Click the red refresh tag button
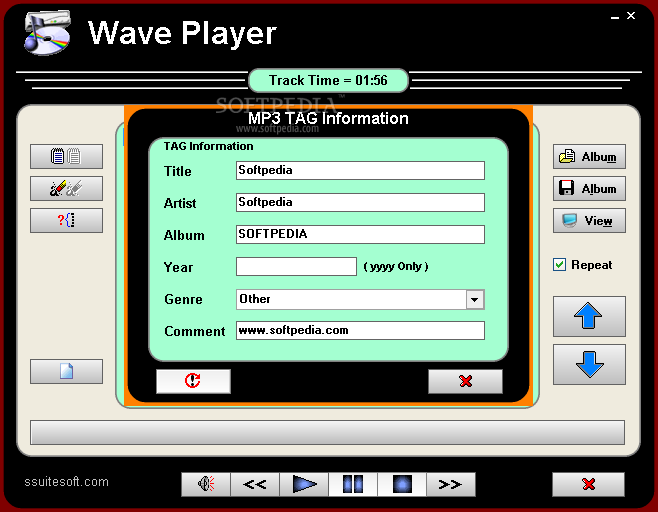The width and height of the screenshot is (658, 512). pos(193,381)
